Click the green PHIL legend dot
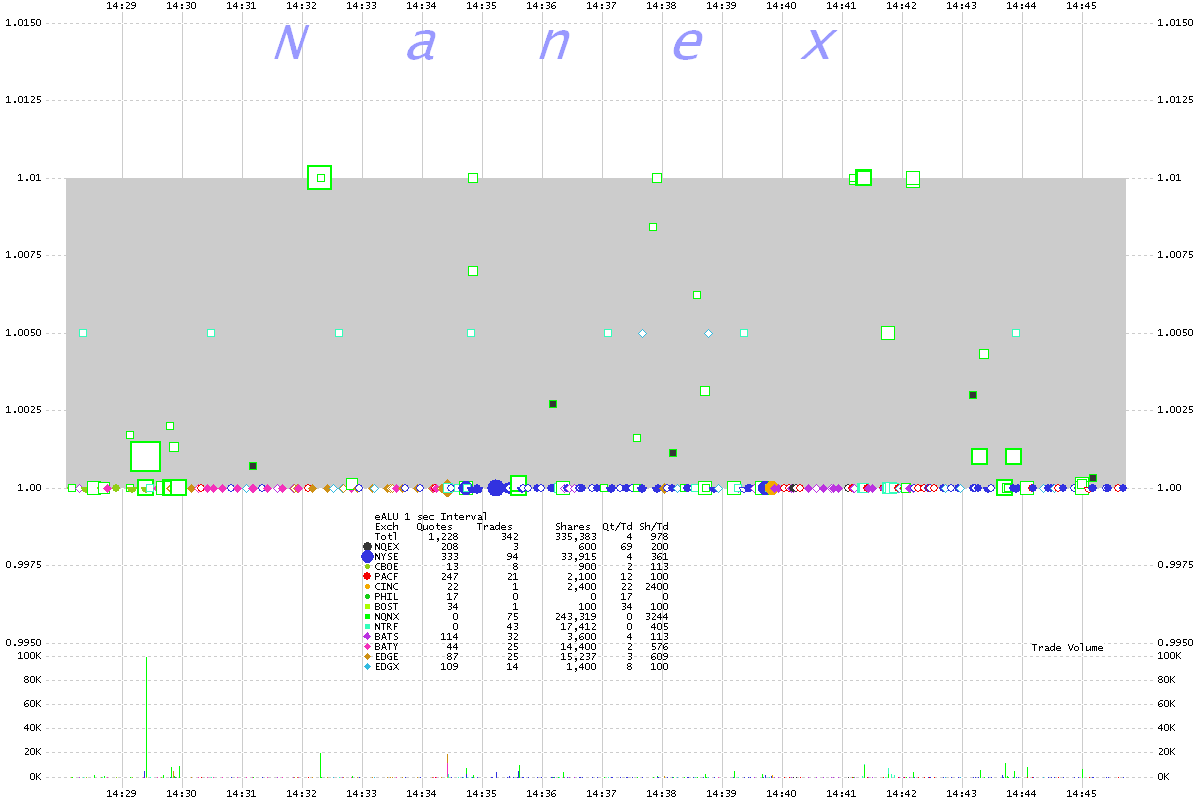 click(x=367, y=596)
